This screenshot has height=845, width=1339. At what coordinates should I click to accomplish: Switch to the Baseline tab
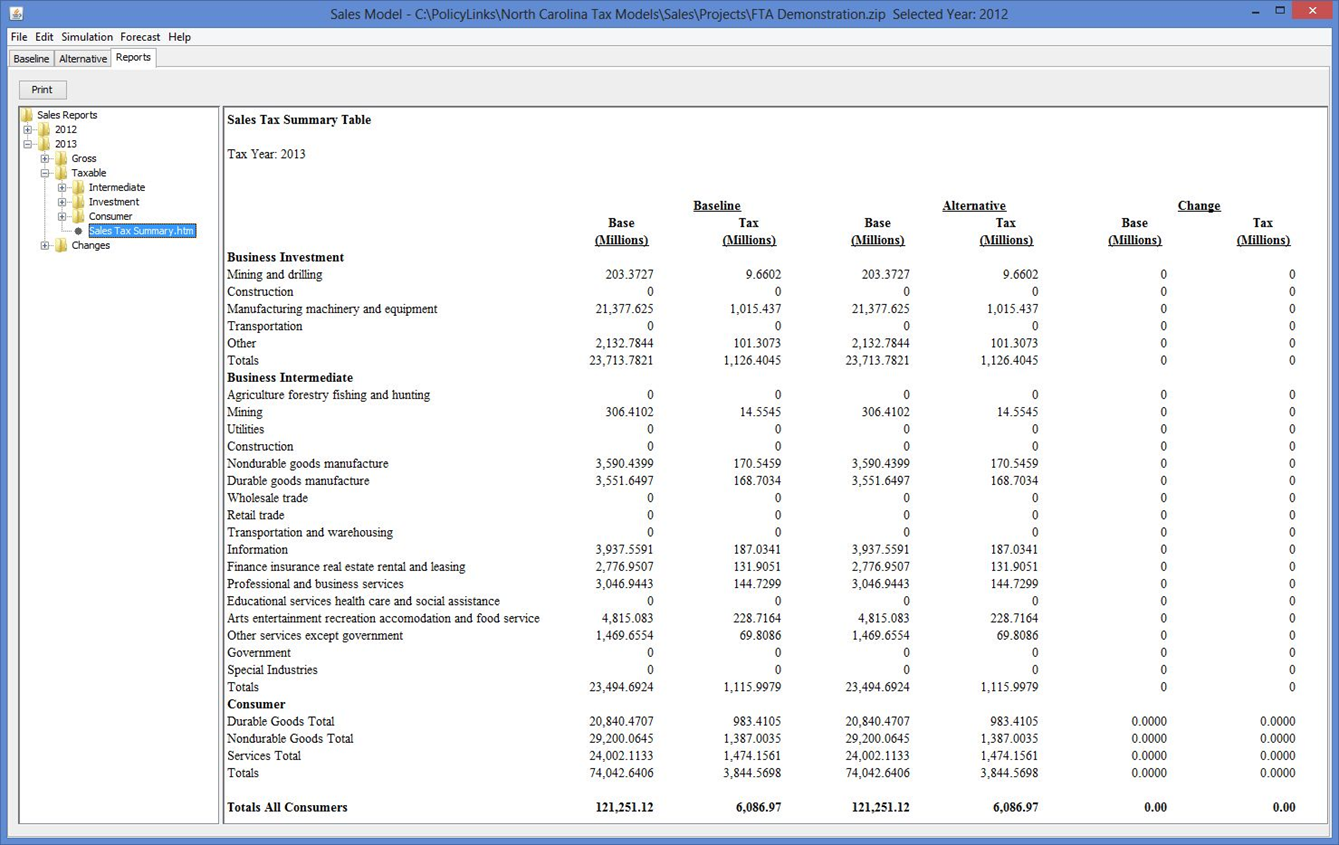[x=31, y=59]
